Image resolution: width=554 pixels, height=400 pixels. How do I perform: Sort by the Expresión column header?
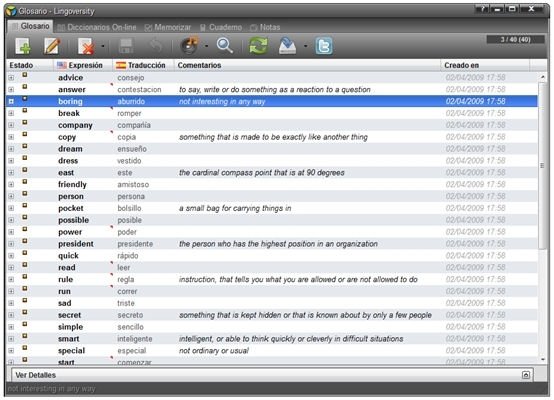pyautogui.click(x=83, y=65)
